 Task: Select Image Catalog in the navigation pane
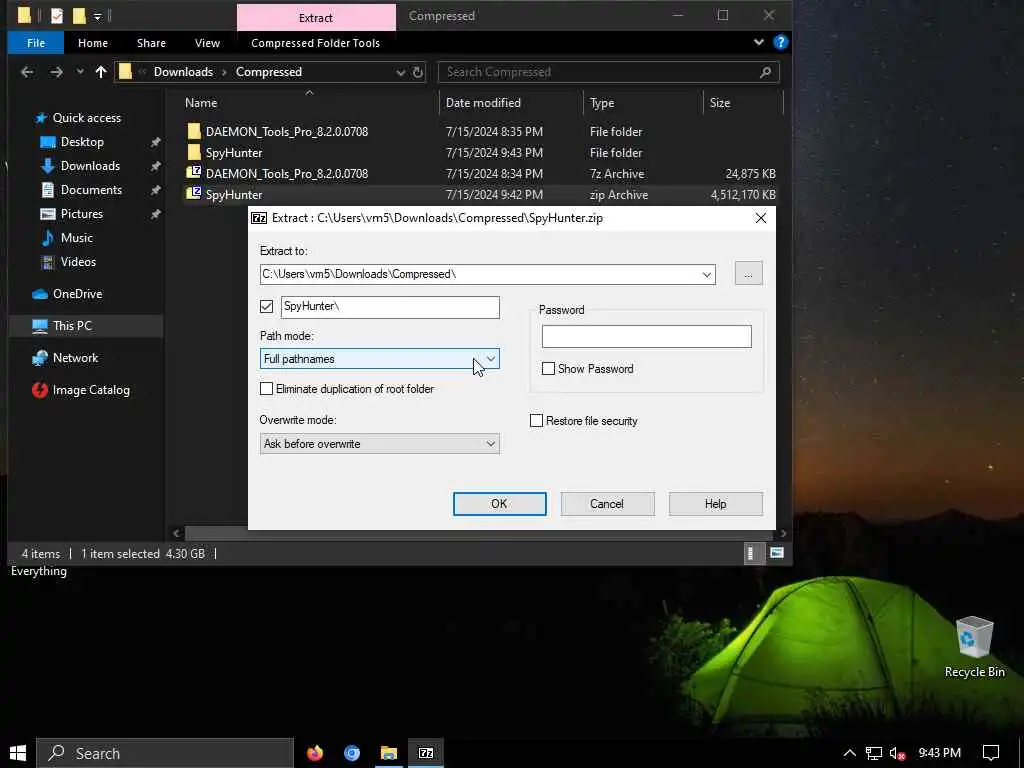[x=91, y=390]
